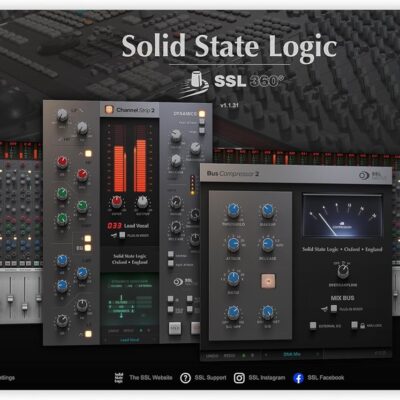Toggle the HF bell button beside red knobs
This screenshot has width=400, height=400.
coord(88,154)
